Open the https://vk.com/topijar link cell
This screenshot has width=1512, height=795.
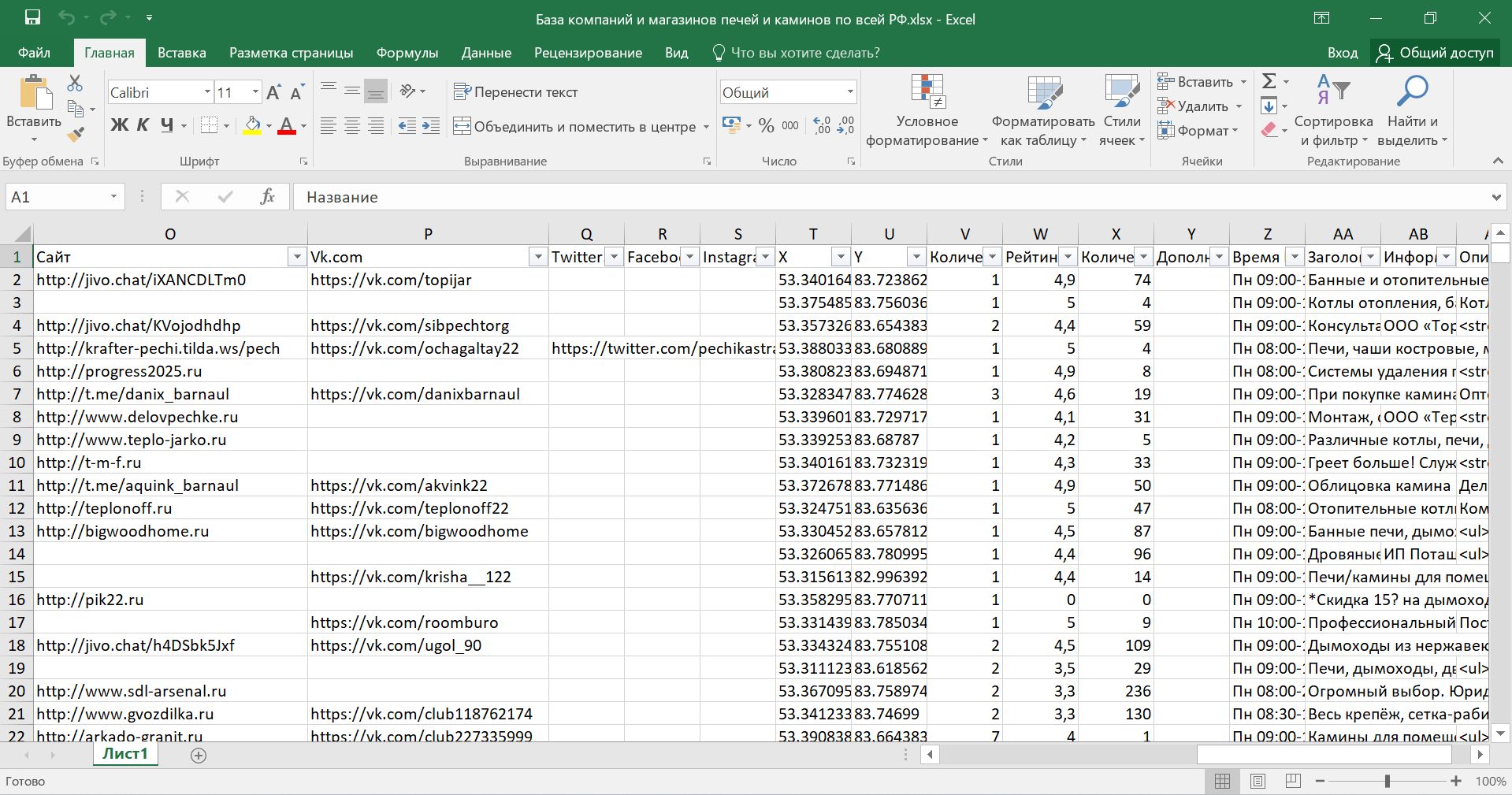coord(391,280)
